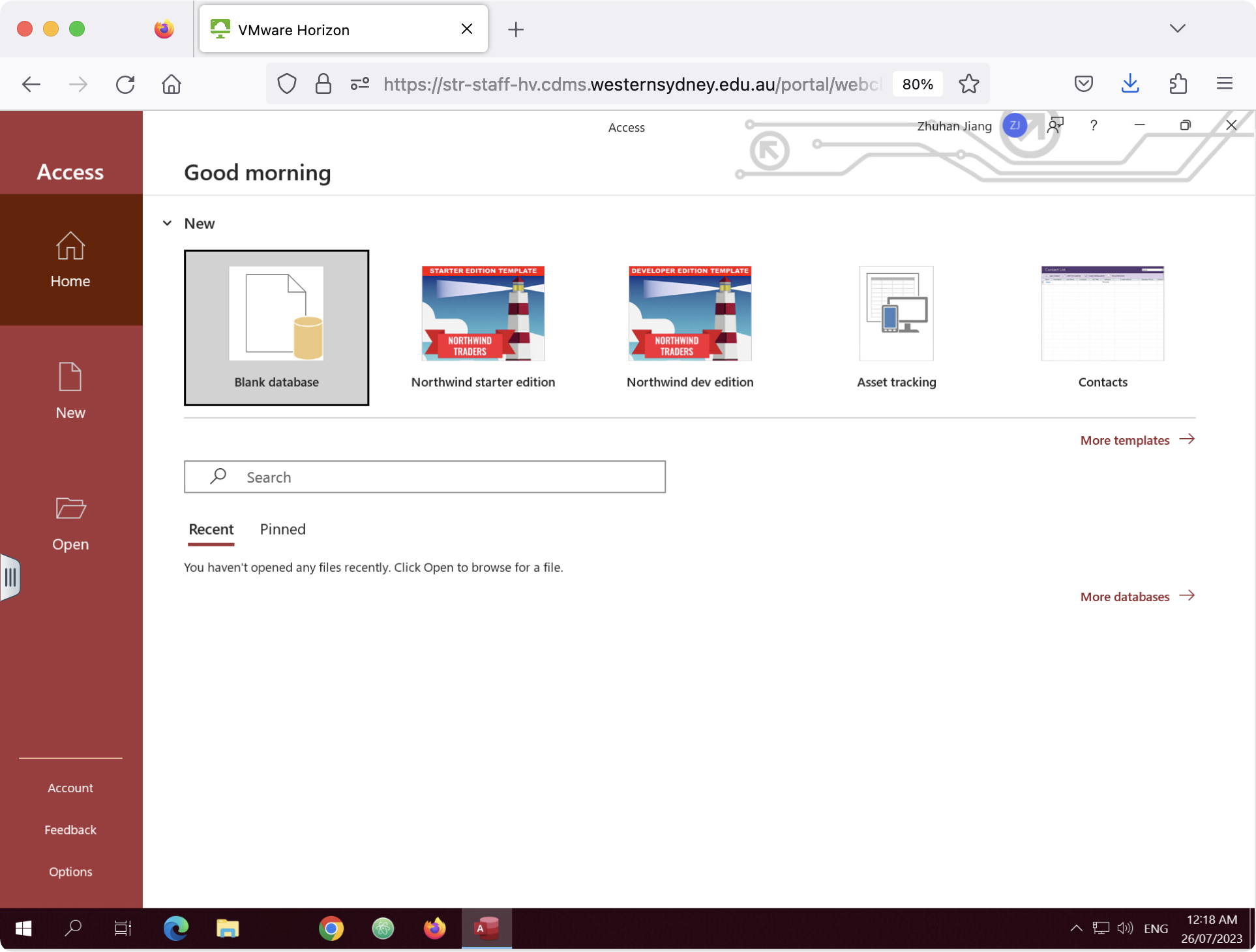Open Account settings in sidebar
The width and height of the screenshot is (1256, 952).
click(70, 788)
